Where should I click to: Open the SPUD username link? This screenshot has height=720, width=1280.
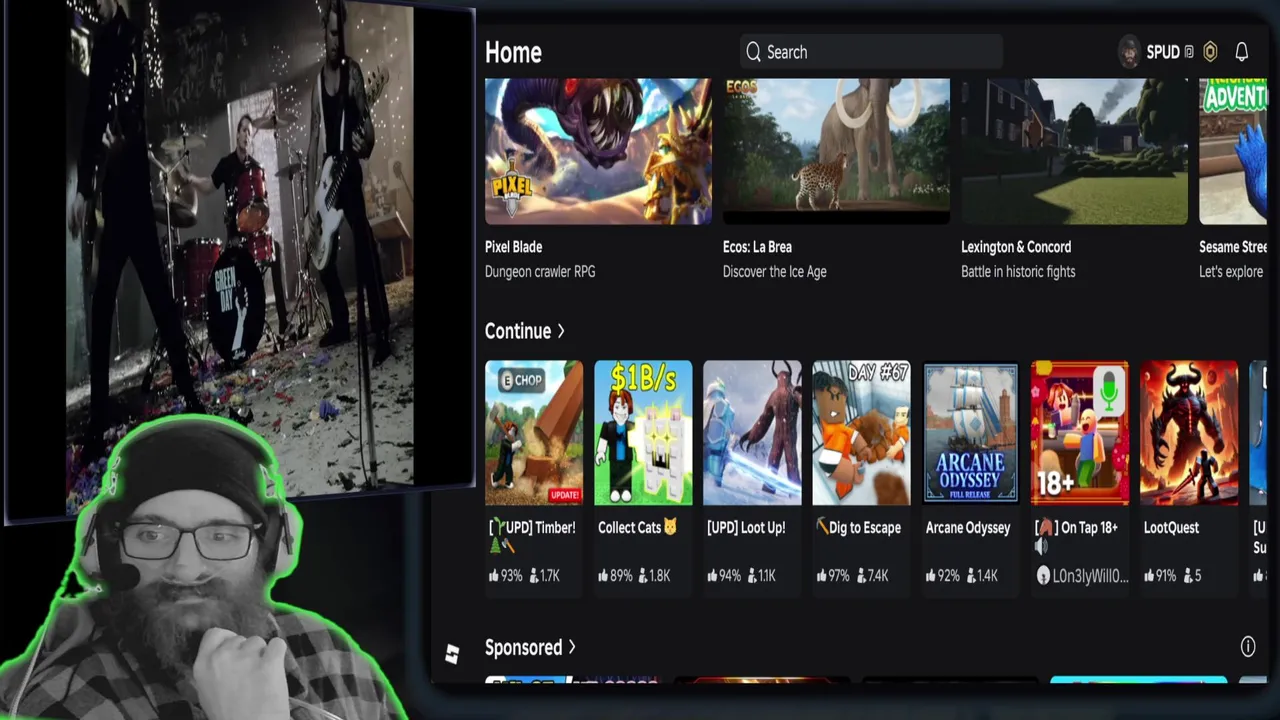1163,52
